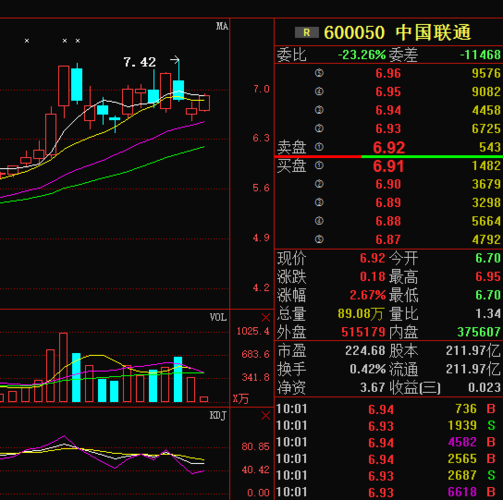
Task: Click the level 2 circle icon beside 6.90
Action: tap(319, 184)
